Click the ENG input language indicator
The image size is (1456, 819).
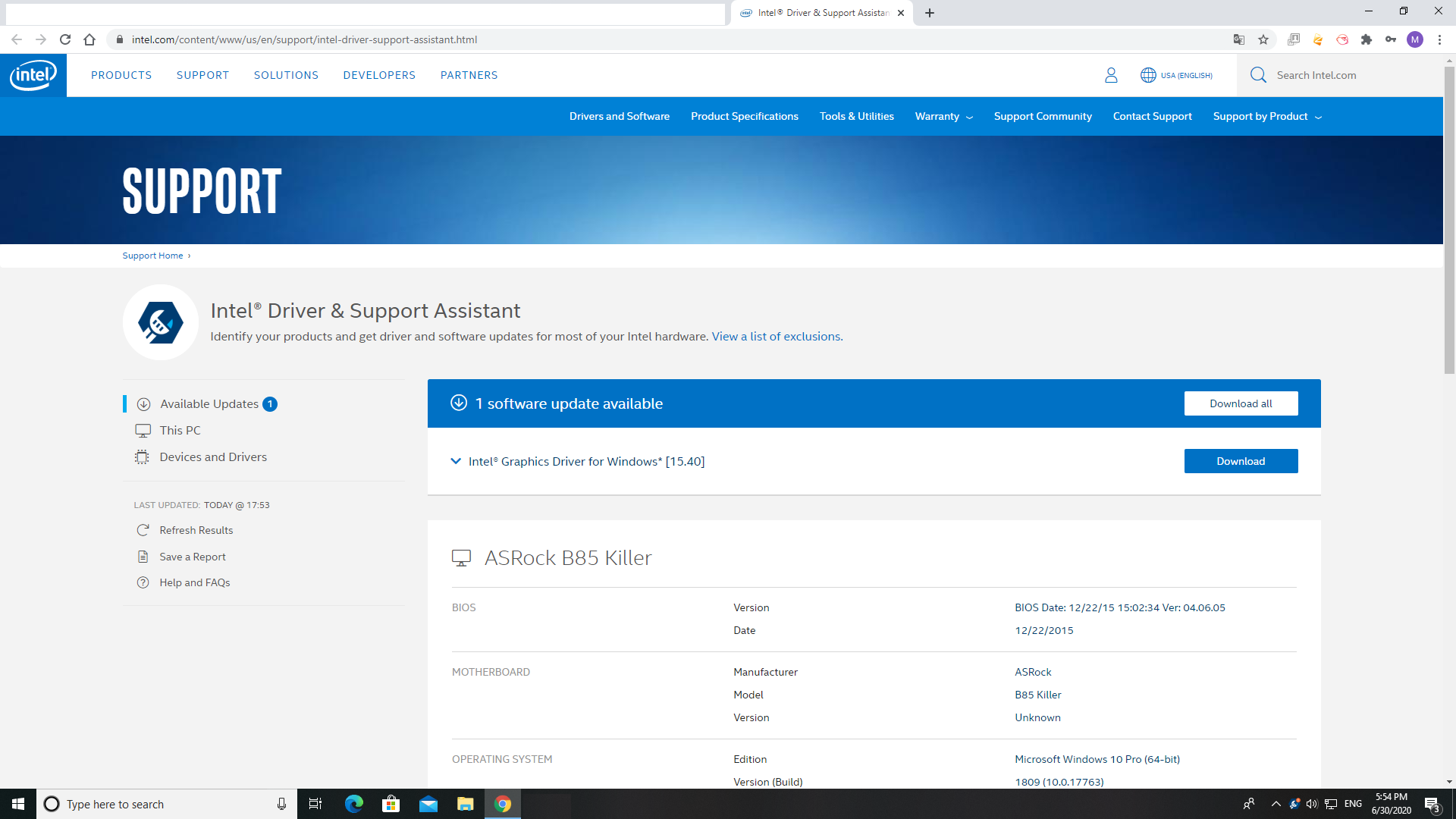(x=1353, y=804)
